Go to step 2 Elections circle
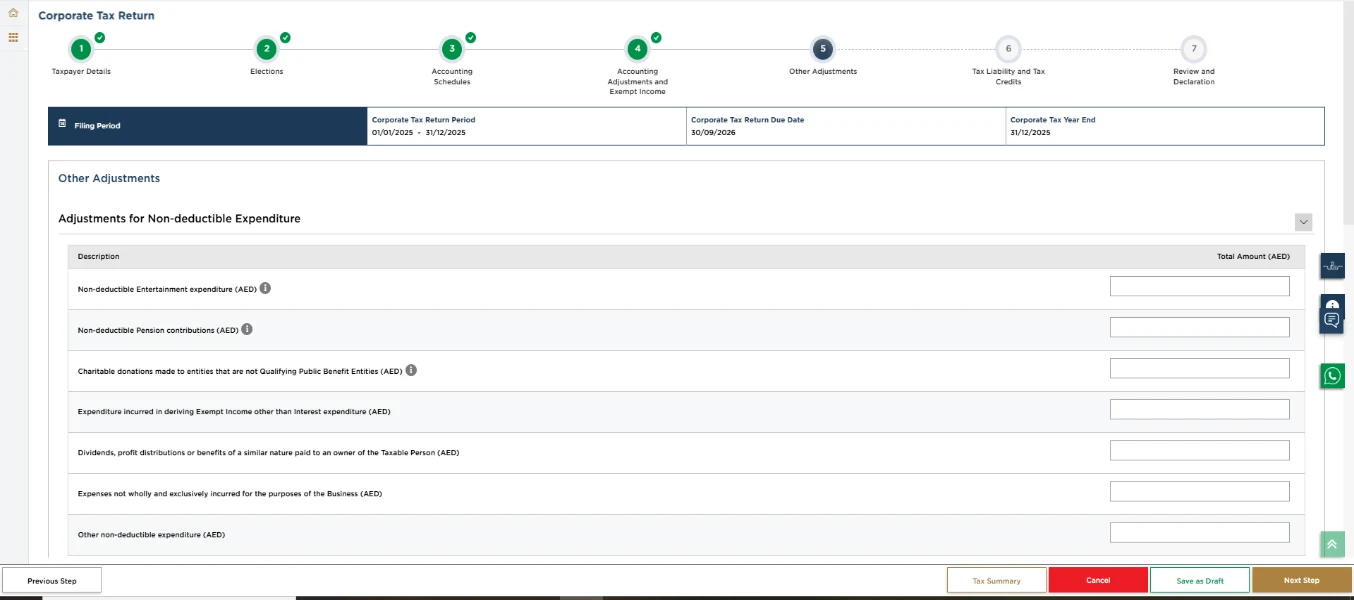Image resolution: width=1354 pixels, height=600 pixels. tap(266, 49)
